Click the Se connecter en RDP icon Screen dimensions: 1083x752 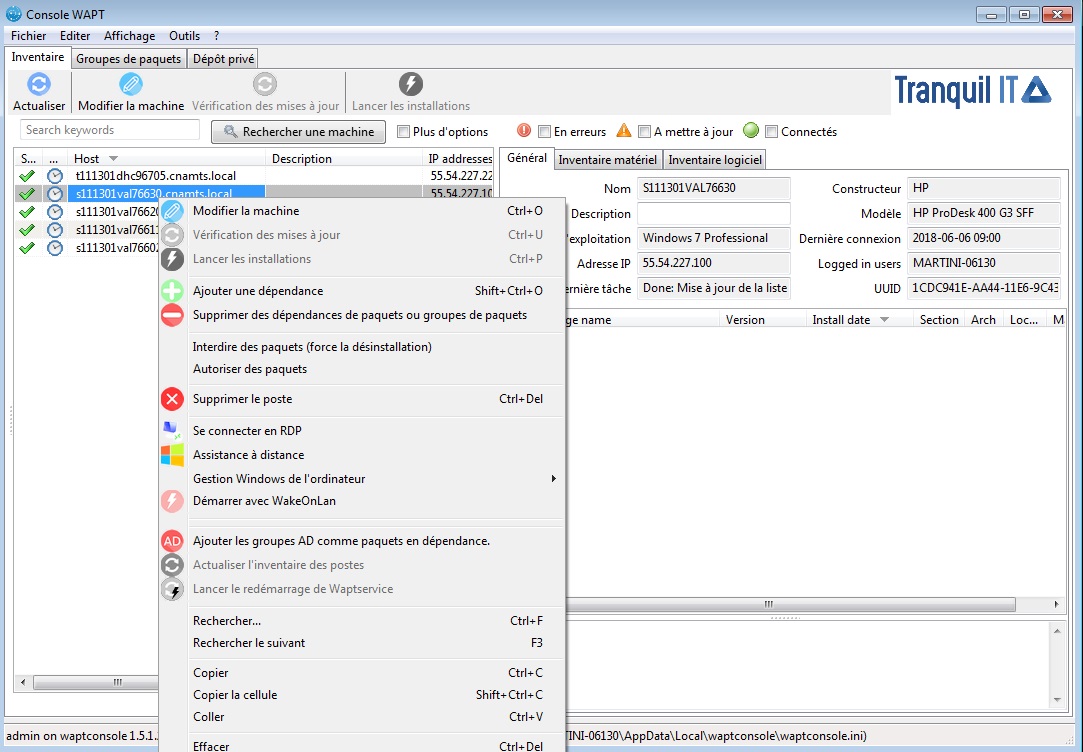(x=173, y=431)
